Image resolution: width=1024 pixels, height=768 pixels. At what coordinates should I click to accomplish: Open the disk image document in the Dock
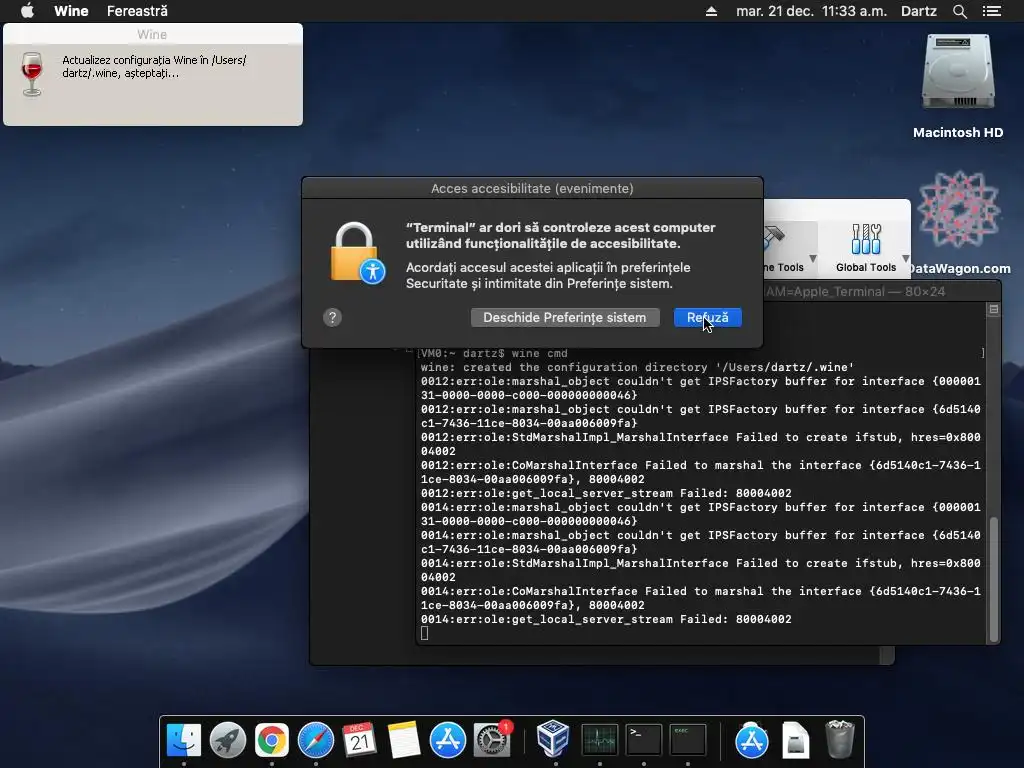[795, 741]
